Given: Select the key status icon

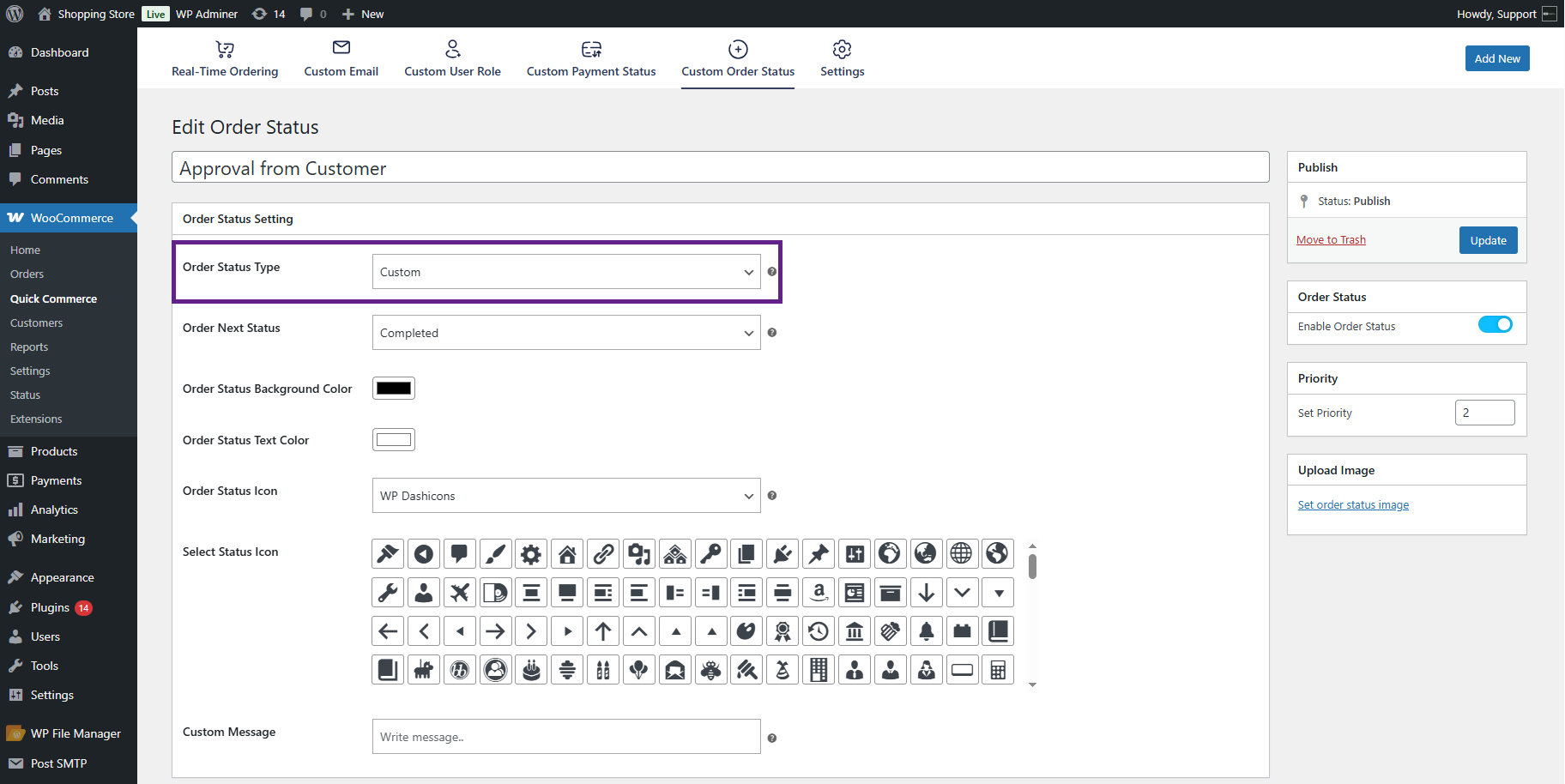Looking at the screenshot, I should coord(711,554).
